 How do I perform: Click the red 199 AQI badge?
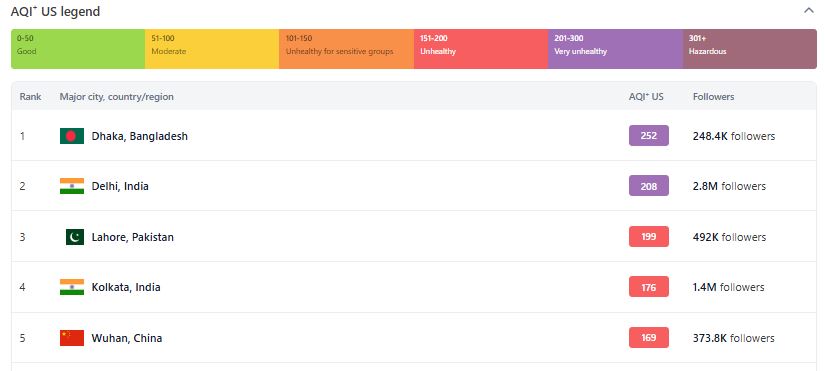pyautogui.click(x=649, y=237)
